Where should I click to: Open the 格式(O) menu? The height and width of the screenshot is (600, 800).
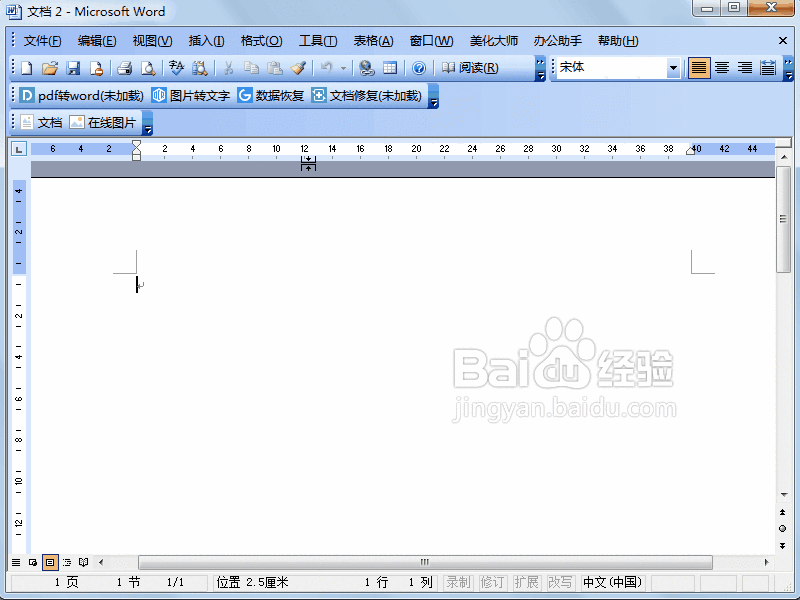[260, 40]
